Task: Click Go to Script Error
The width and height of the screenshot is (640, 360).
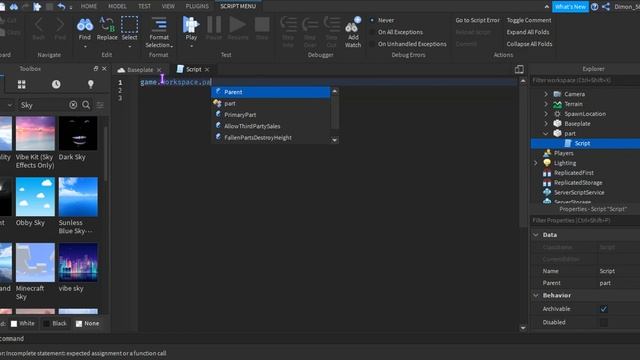Action: pyautogui.click(x=477, y=20)
